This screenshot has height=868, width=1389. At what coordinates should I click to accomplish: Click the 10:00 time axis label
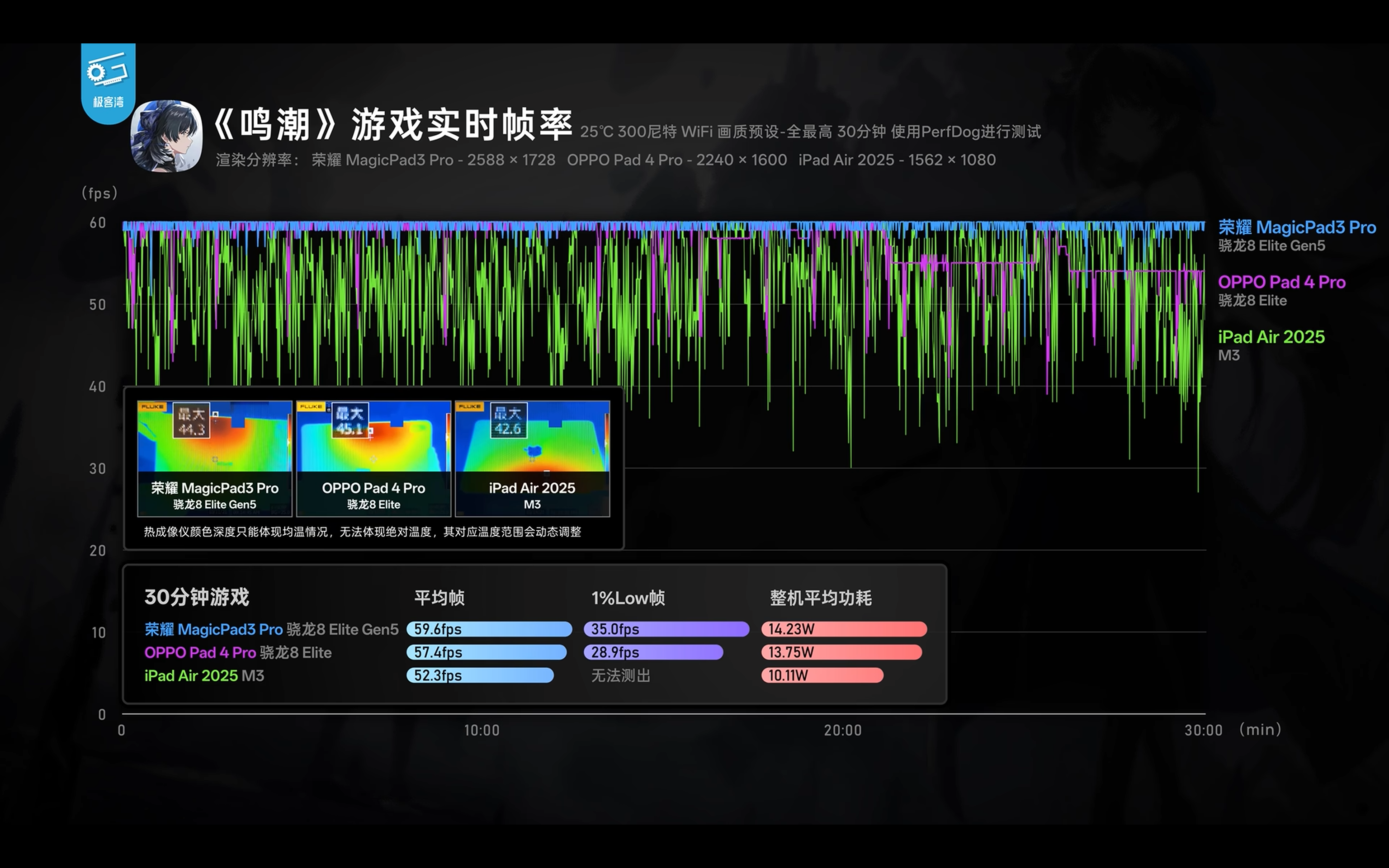point(482,730)
